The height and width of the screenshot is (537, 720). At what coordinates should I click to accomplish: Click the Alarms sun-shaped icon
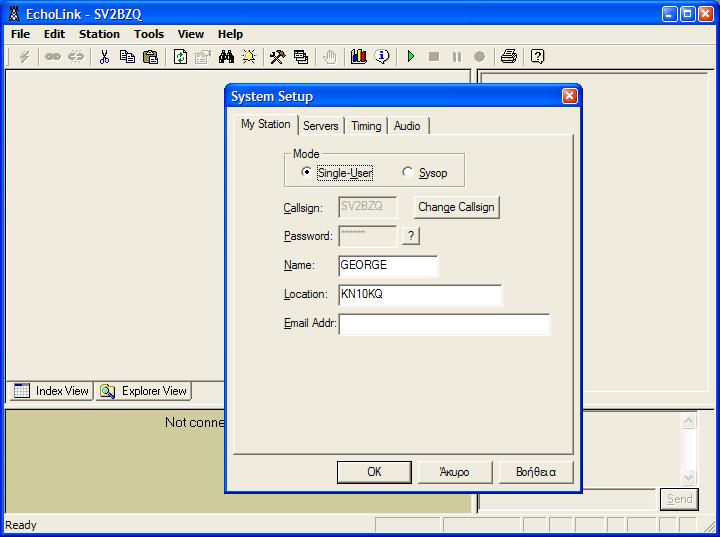249,57
